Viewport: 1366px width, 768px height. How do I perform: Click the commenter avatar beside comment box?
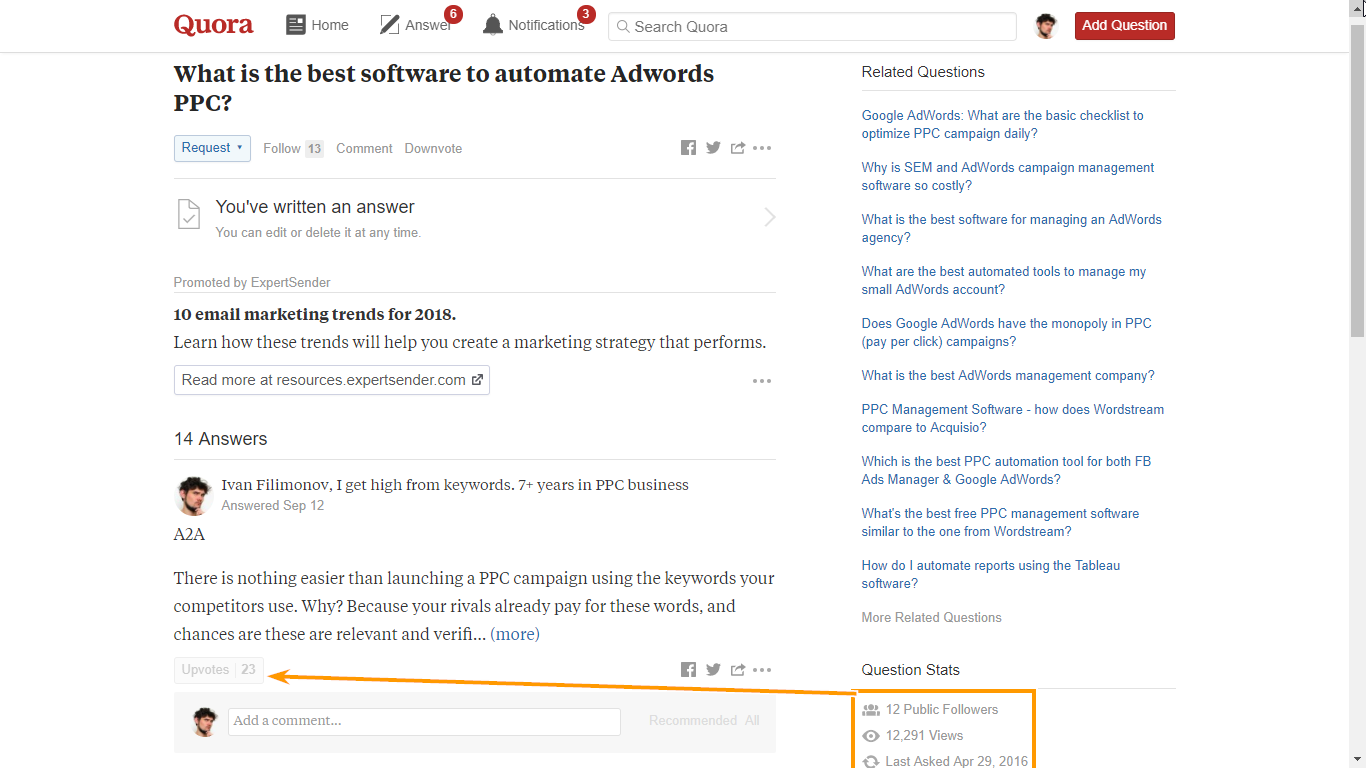[205, 722]
